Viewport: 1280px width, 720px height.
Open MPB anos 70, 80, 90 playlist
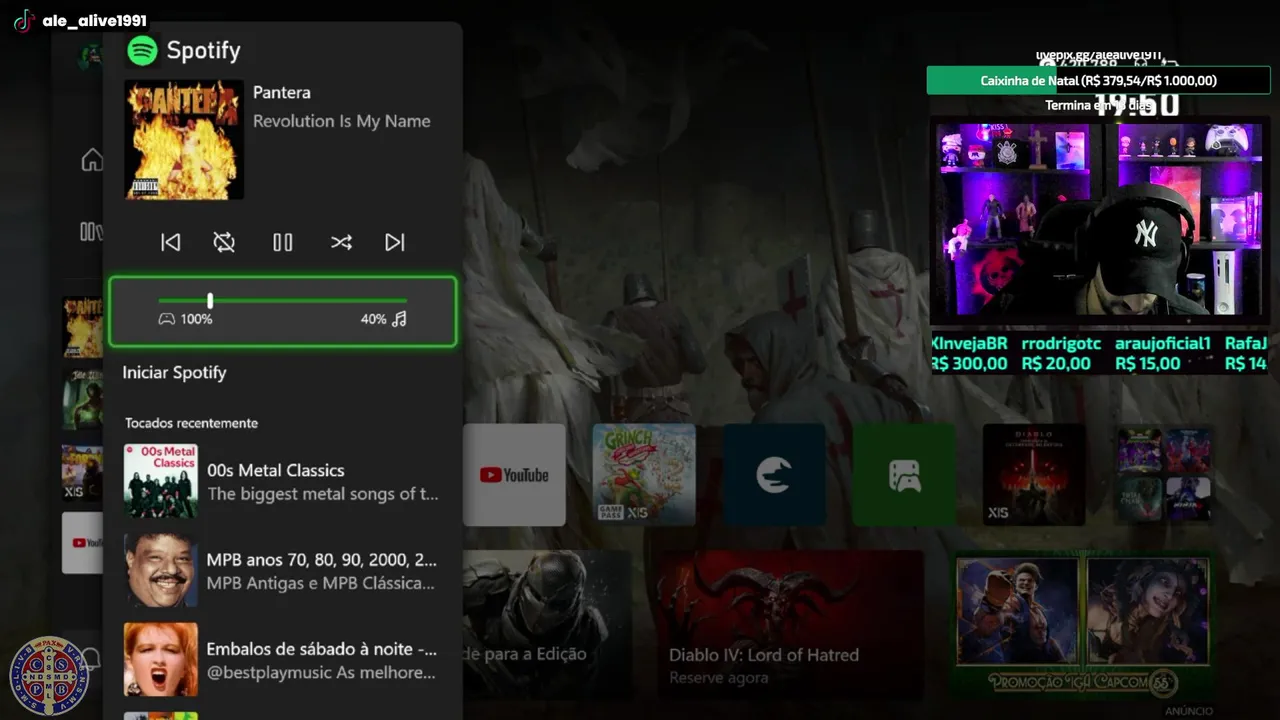click(x=283, y=570)
